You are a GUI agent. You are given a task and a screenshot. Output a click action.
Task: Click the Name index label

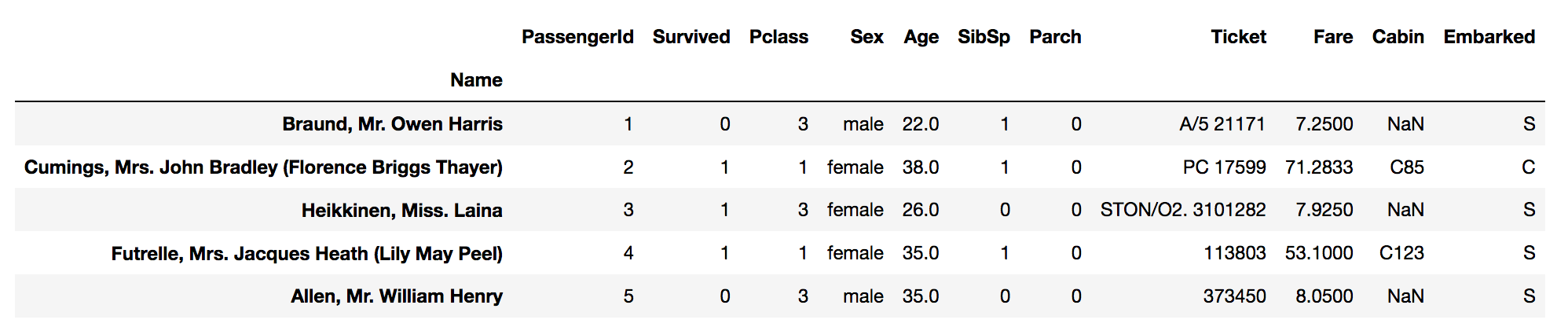pos(476,80)
